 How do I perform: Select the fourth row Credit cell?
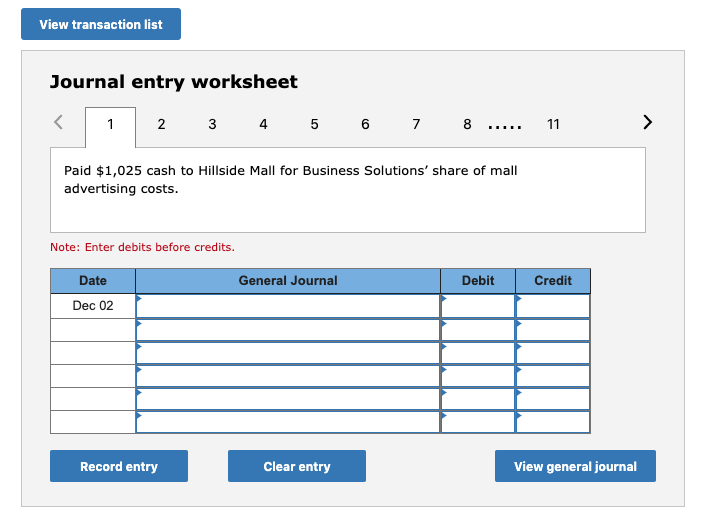coord(553,376)
